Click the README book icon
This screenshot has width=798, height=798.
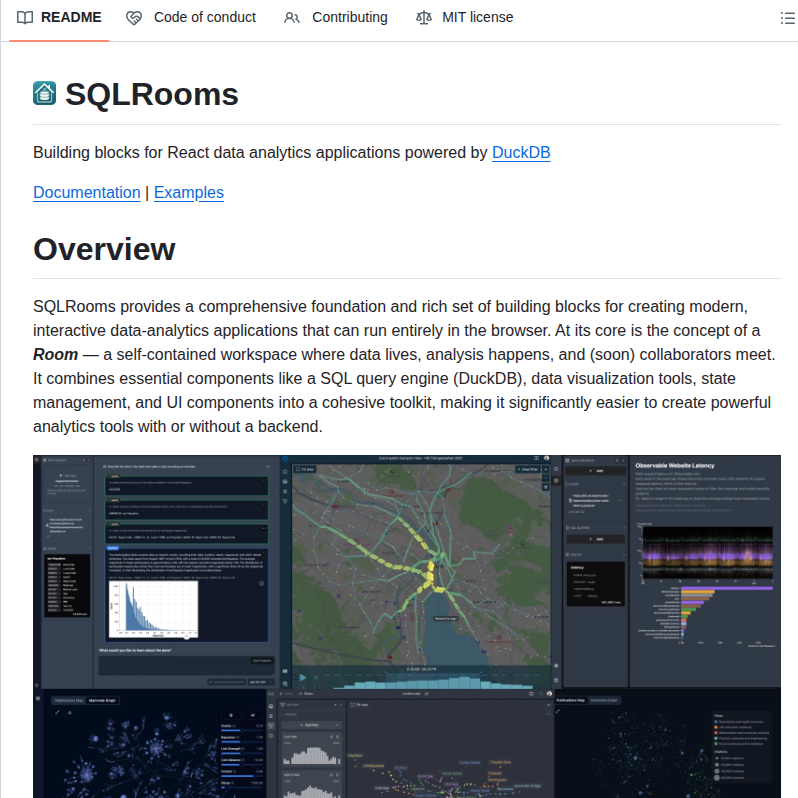[24, 18]
